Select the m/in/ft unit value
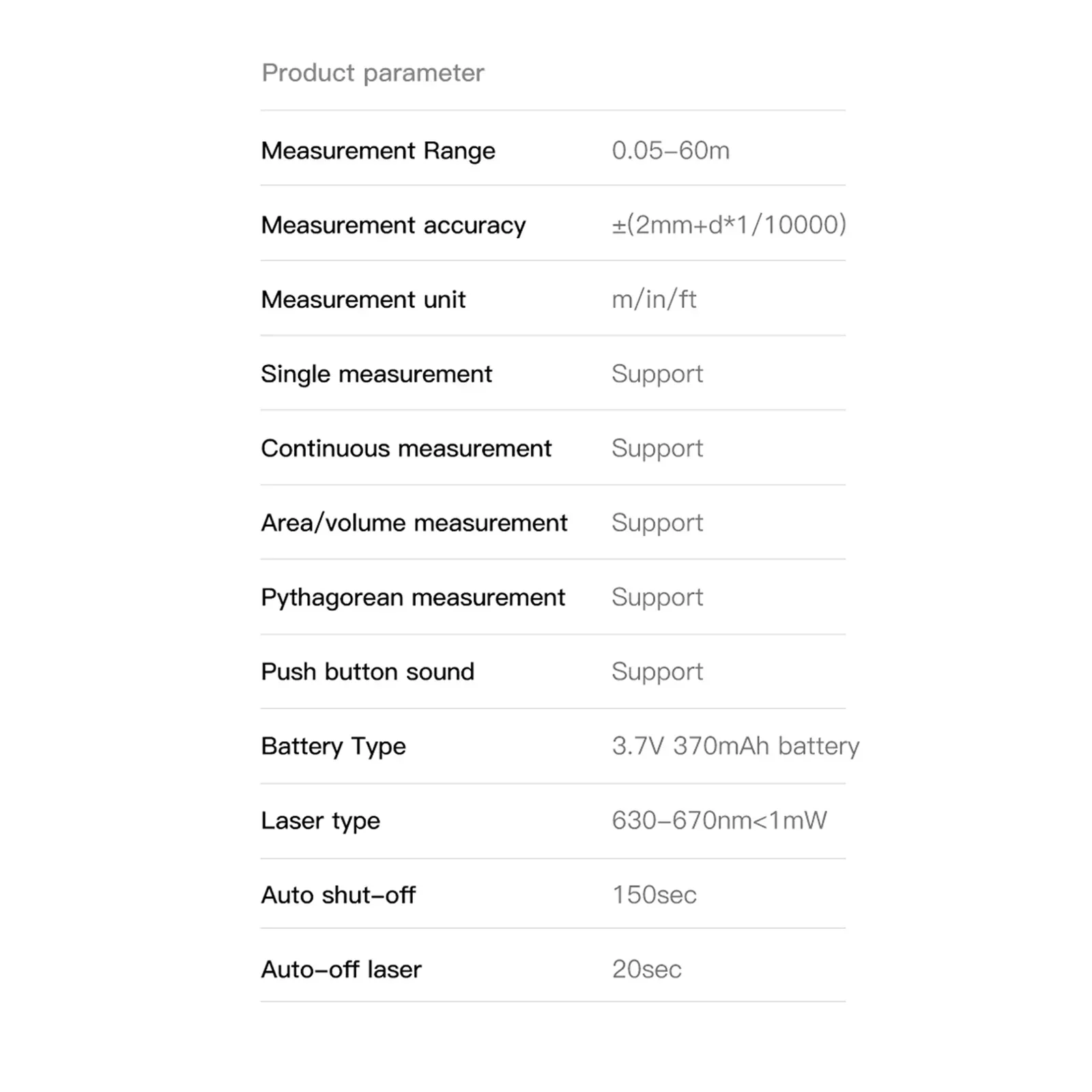 (x=654, y=300)
